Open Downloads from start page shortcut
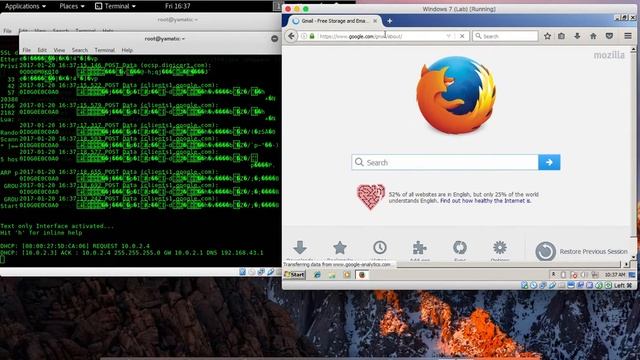Image resolution: width=640 pixels, height=360 pixels. pos(300,249)
